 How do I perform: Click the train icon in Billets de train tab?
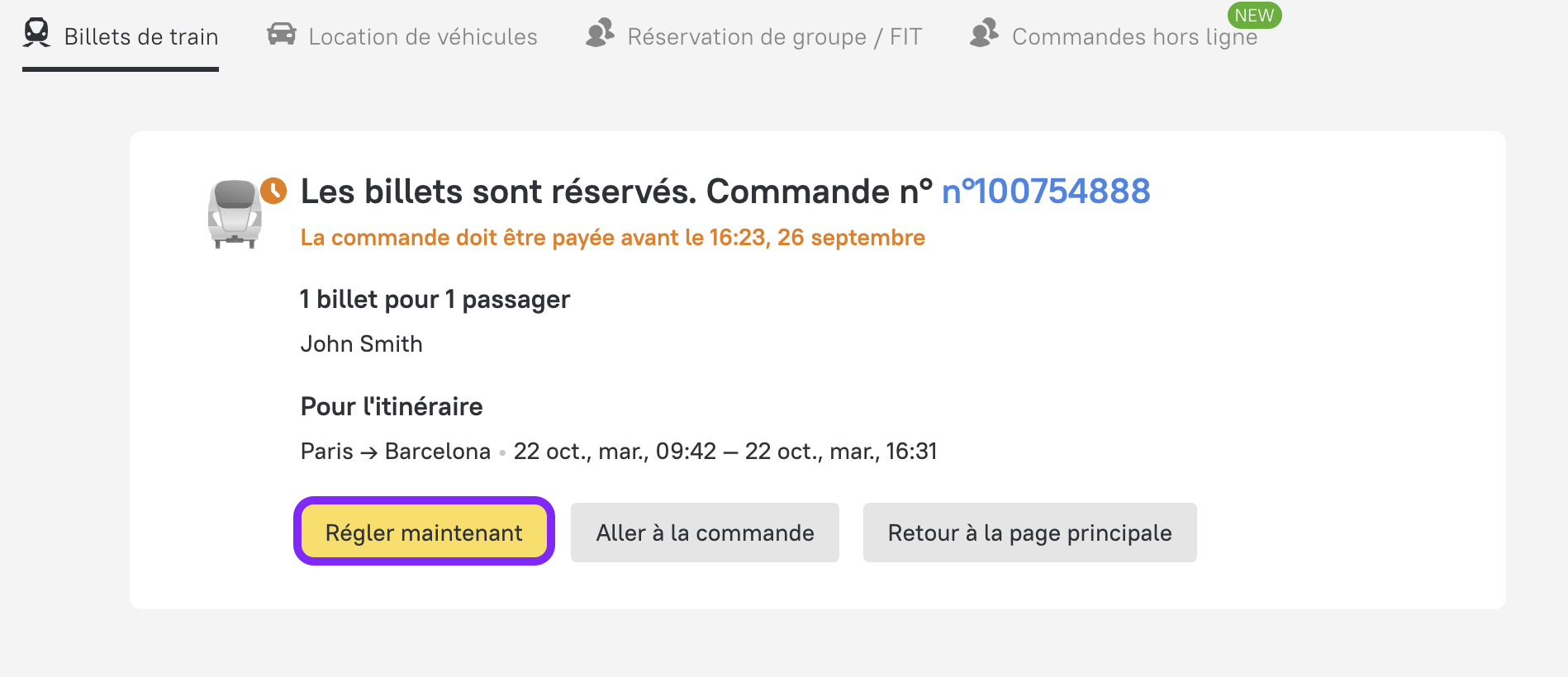point(37,33)
